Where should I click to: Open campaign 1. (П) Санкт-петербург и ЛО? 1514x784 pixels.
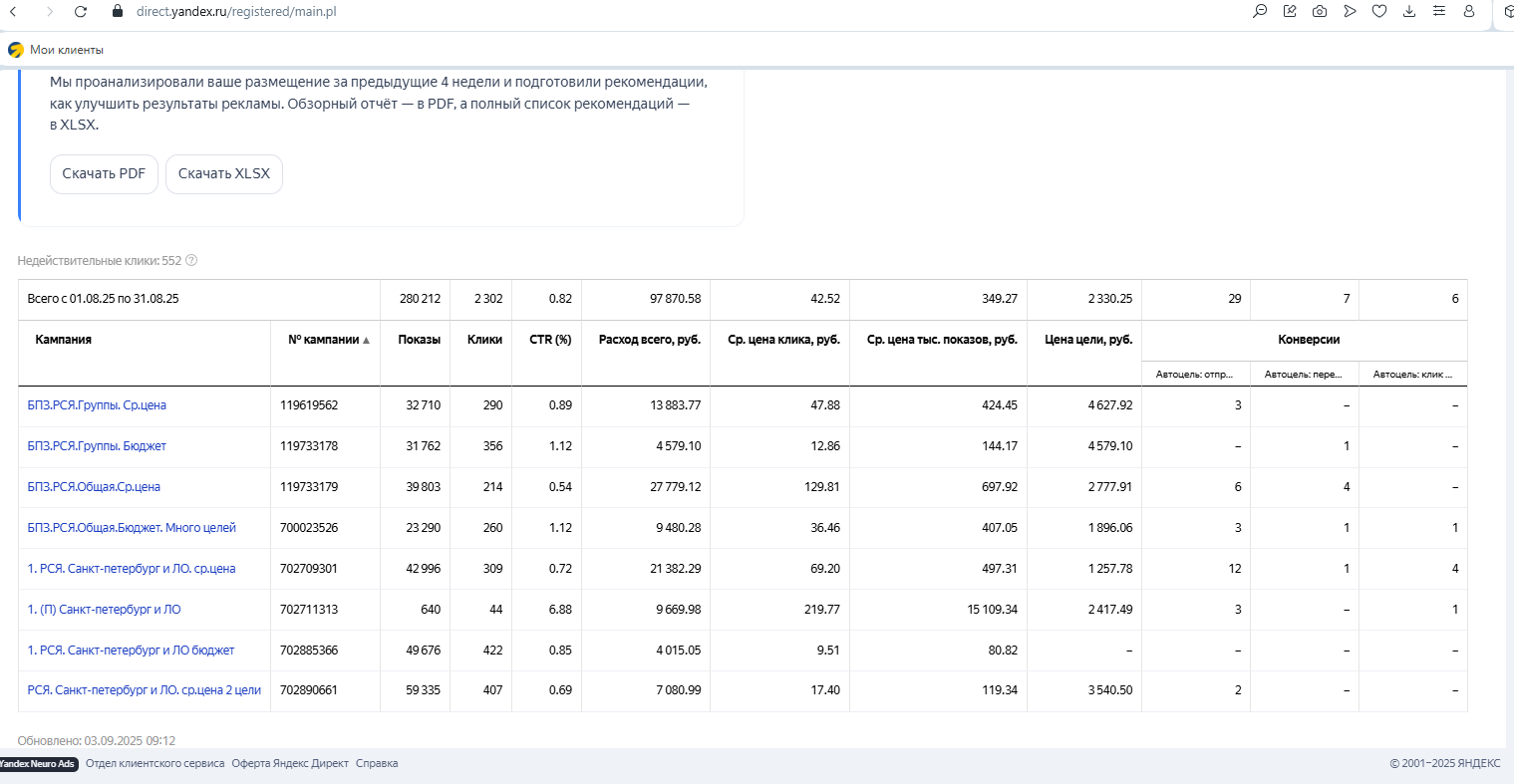point(104,610)
